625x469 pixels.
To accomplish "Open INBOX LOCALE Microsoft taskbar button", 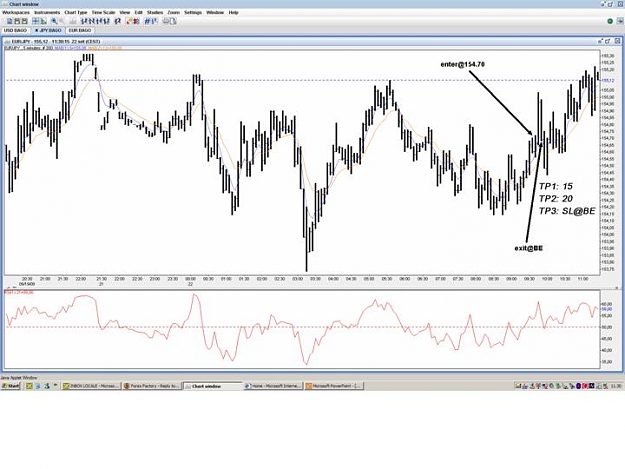I will click(x=91, y=386).
